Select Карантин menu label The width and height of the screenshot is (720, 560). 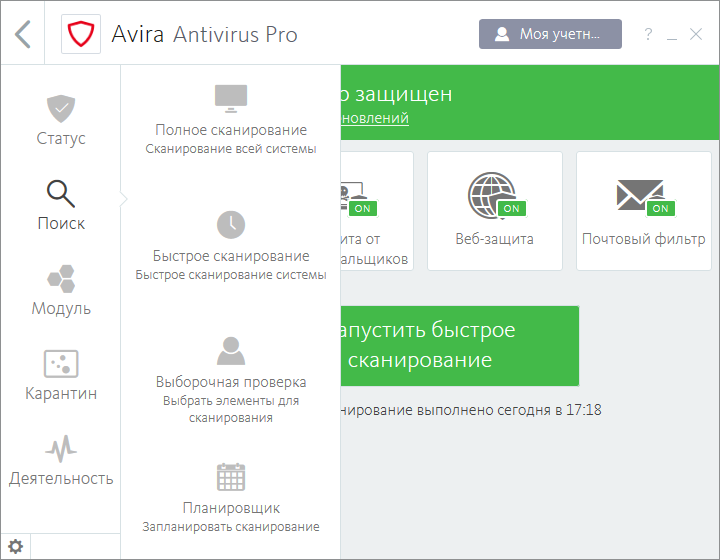coord(61,393)
